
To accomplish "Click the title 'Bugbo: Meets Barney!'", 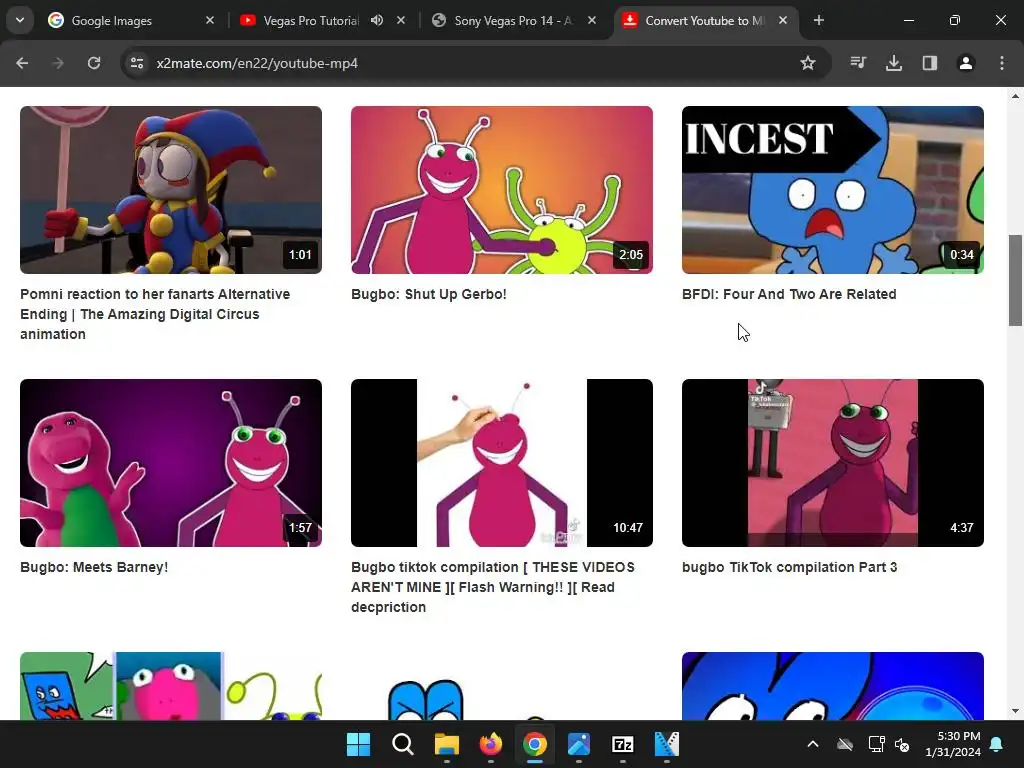I will pos(94,567).
